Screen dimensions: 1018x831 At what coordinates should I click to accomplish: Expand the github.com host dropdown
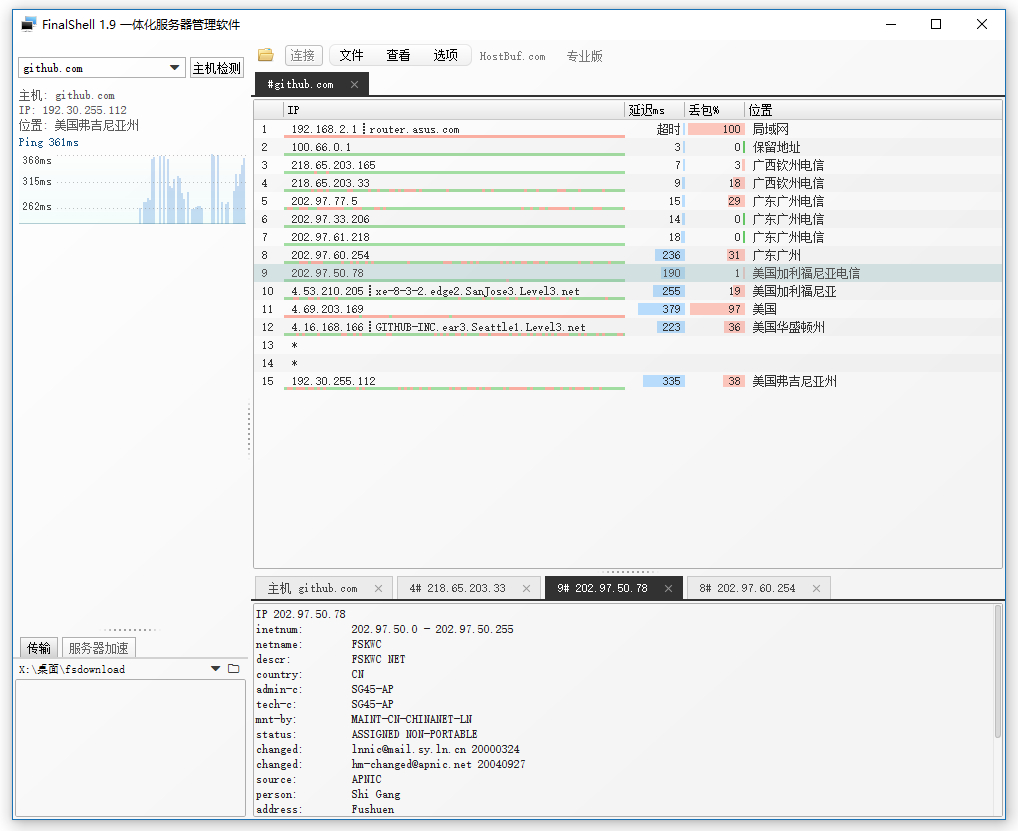click(176, 68)
